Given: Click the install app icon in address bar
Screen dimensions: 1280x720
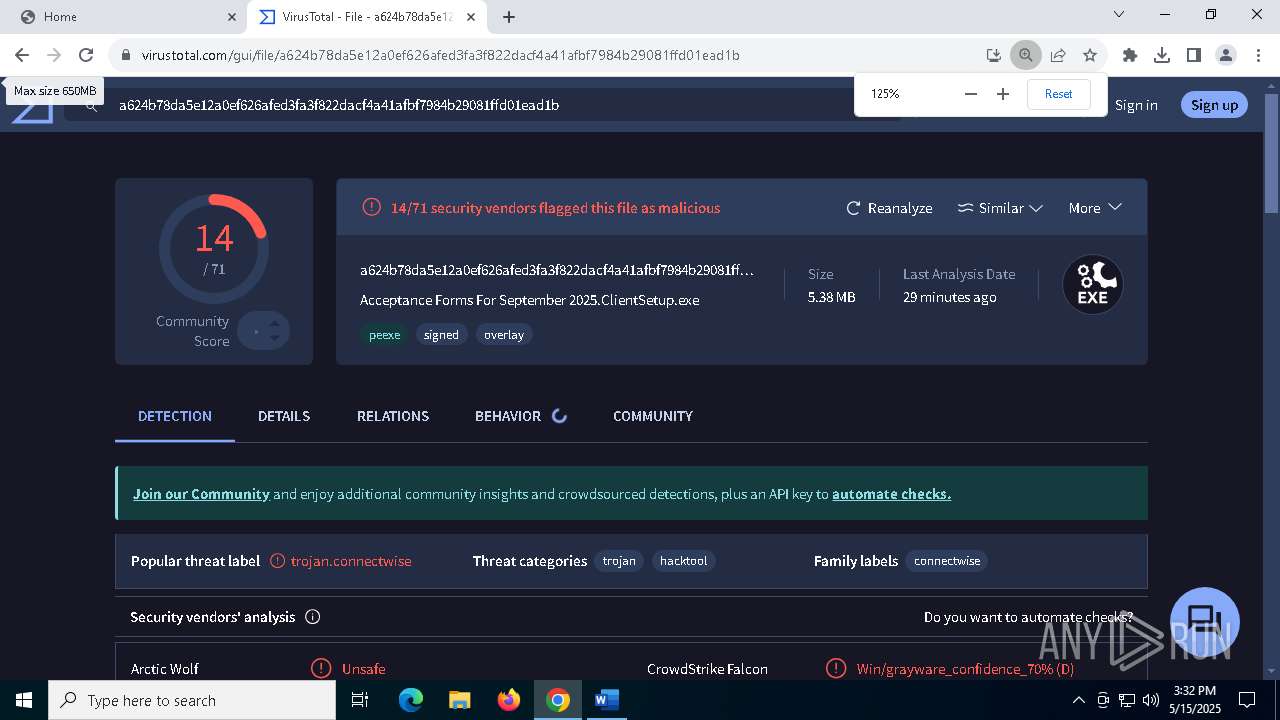Looking at the screenshot, I should point(993,55).
